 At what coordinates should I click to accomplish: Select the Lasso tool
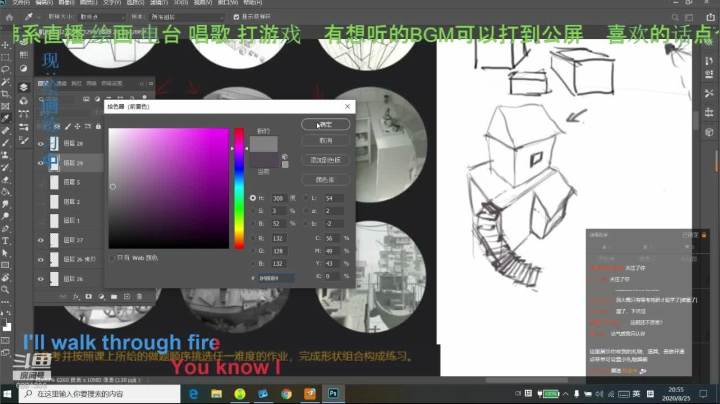pyautogui.click(x=6, y=69)
